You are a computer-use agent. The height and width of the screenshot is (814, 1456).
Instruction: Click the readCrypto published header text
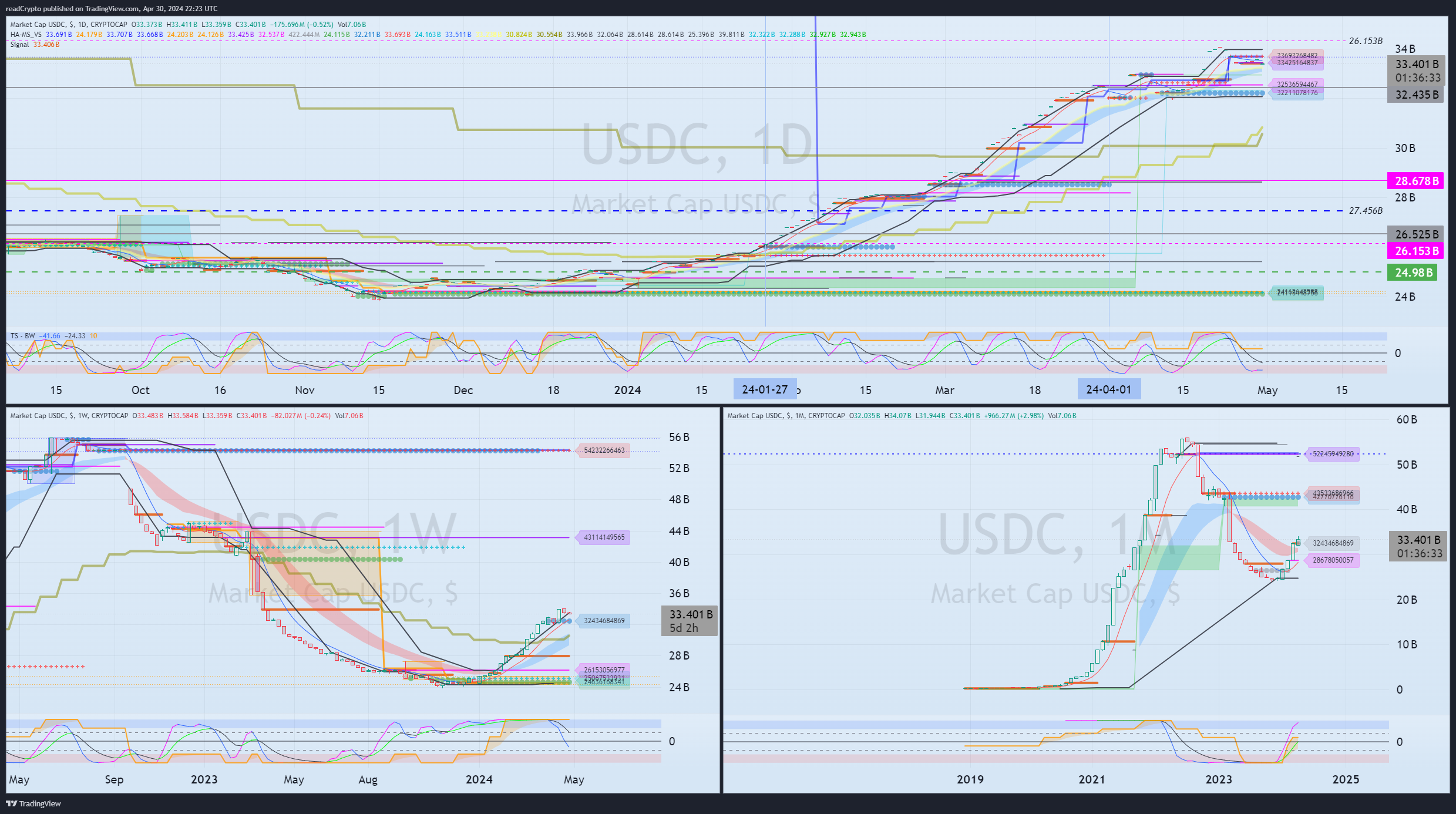(112, 9)
